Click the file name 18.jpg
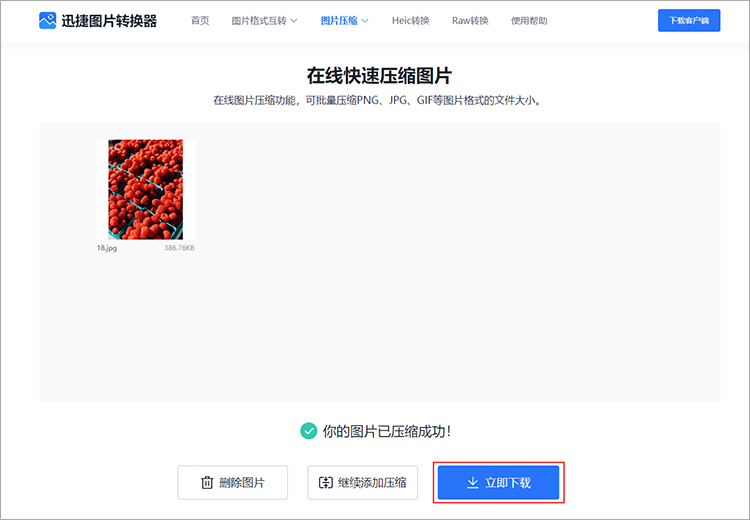The width and height of the screenshot is (750, 520). (107, 248)
